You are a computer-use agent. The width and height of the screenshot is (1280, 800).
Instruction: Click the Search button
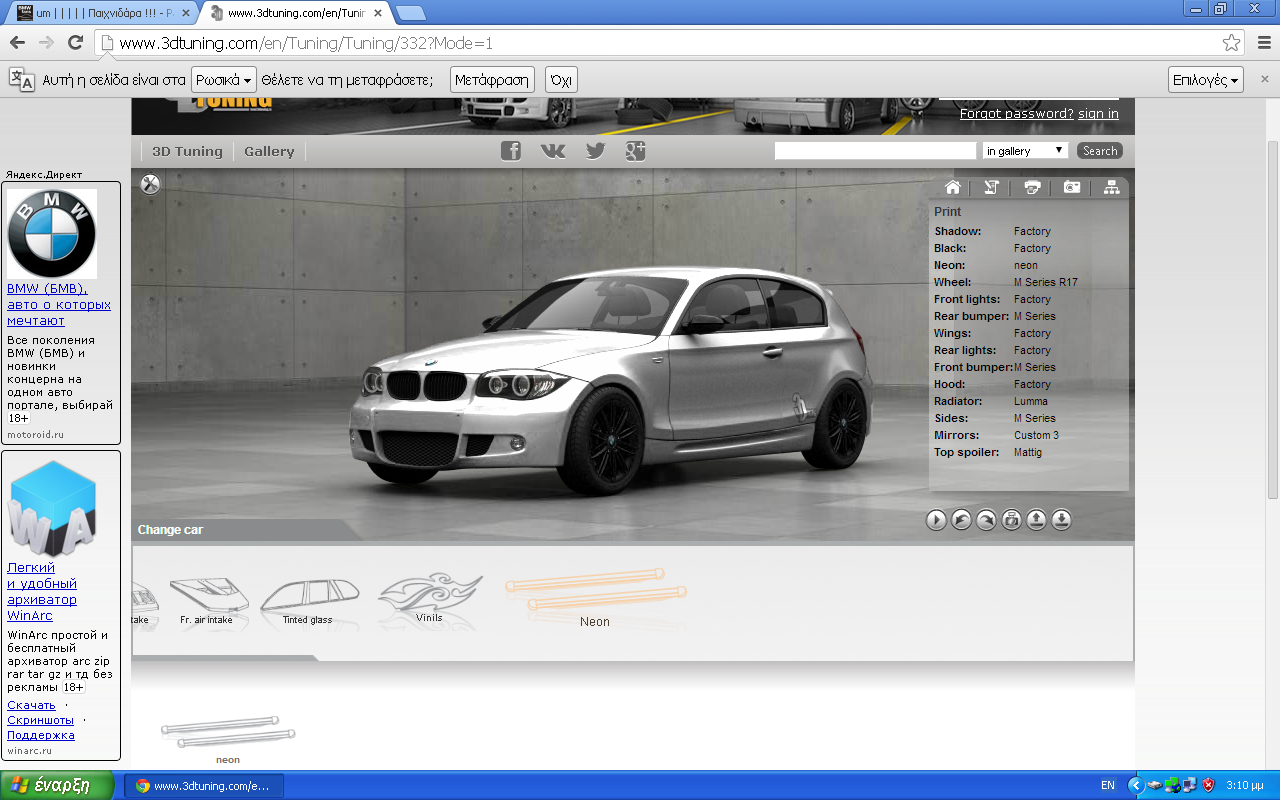pyautogui.click(x=1100, y=151)
